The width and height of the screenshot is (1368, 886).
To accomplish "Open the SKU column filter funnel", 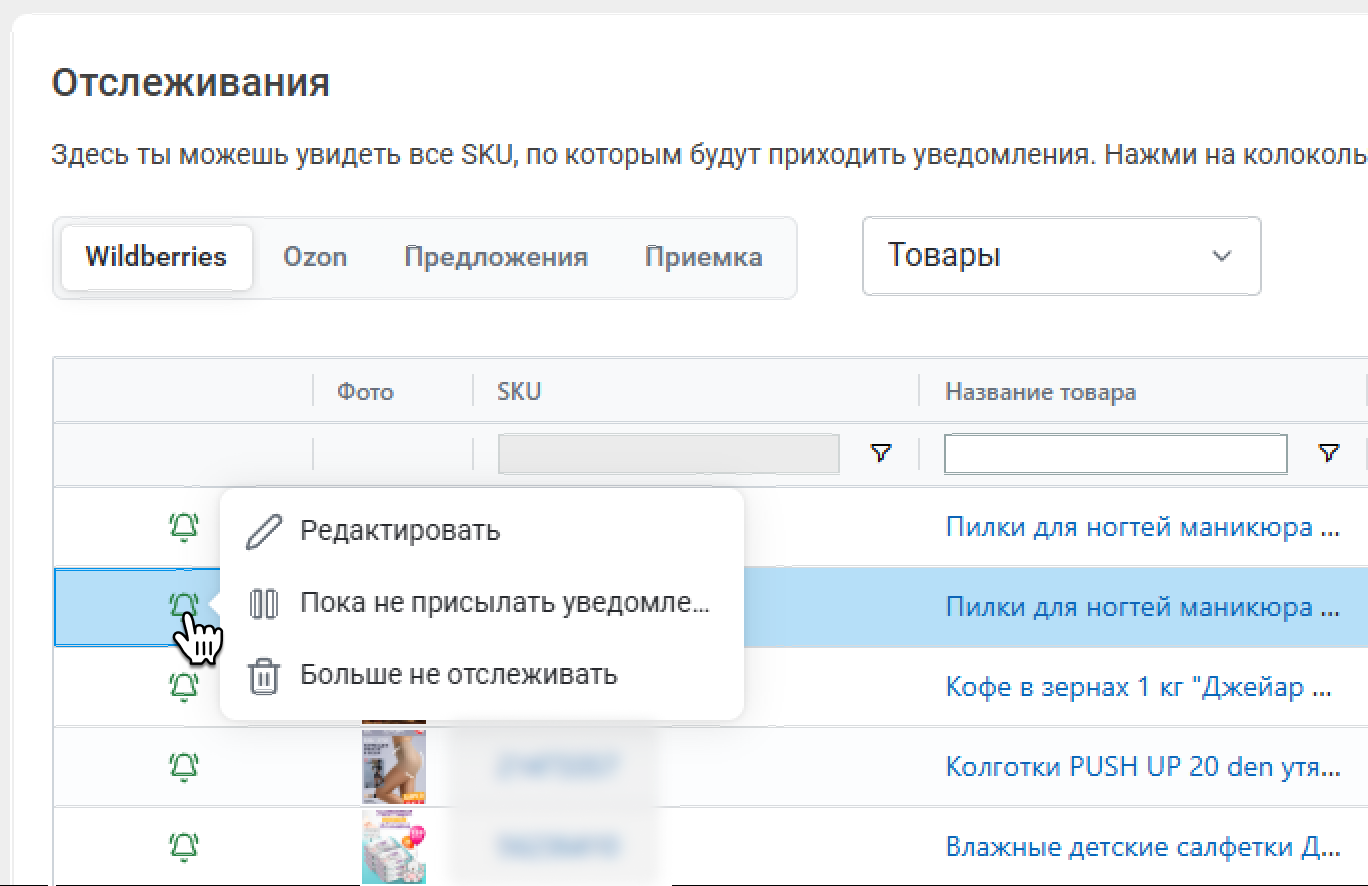I will pyautogui.click(x=880, y=454).
